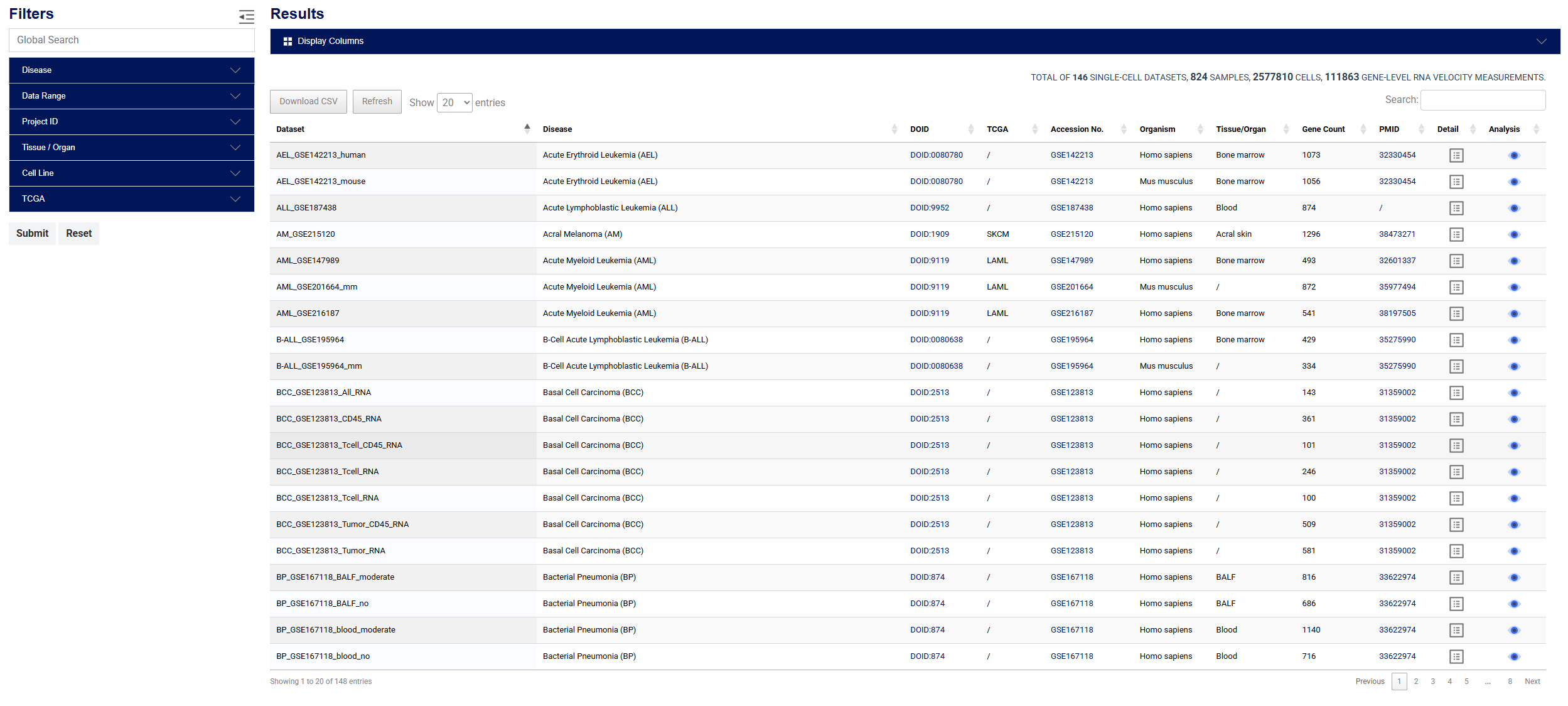Open Detail view for AEL_GSE142213_human dataset

pyautogui.click(x=1456, y=155)
